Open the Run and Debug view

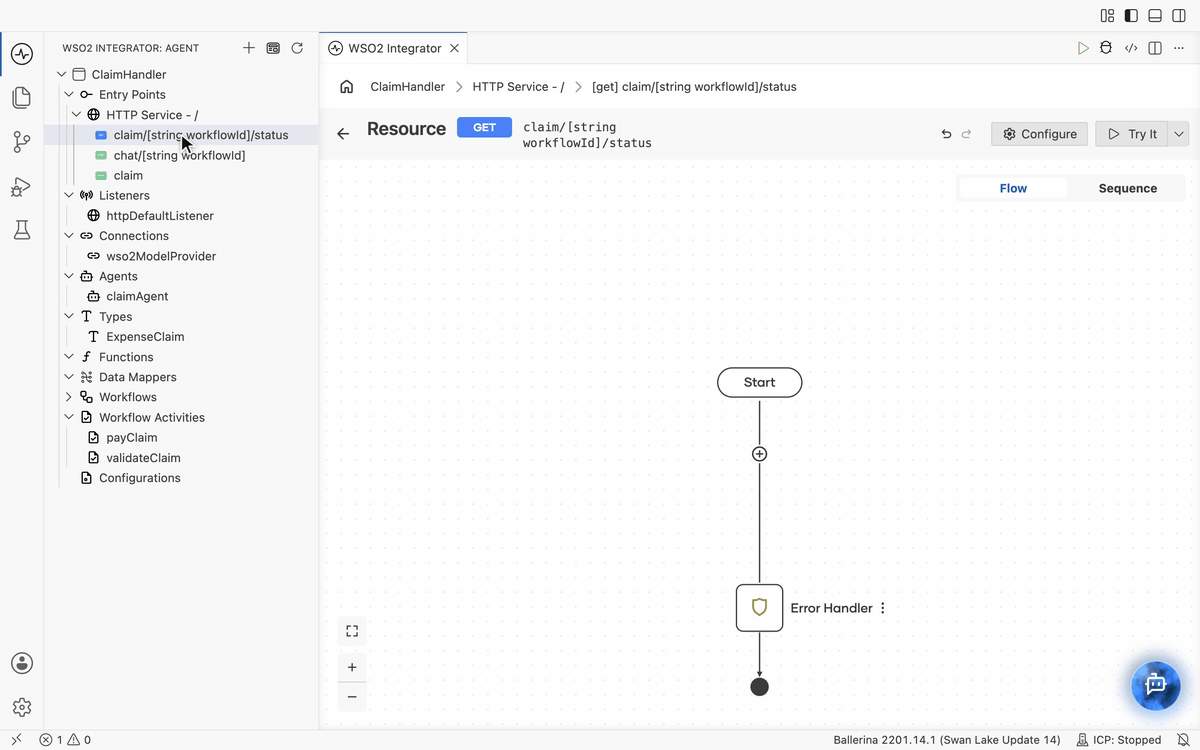22,186
